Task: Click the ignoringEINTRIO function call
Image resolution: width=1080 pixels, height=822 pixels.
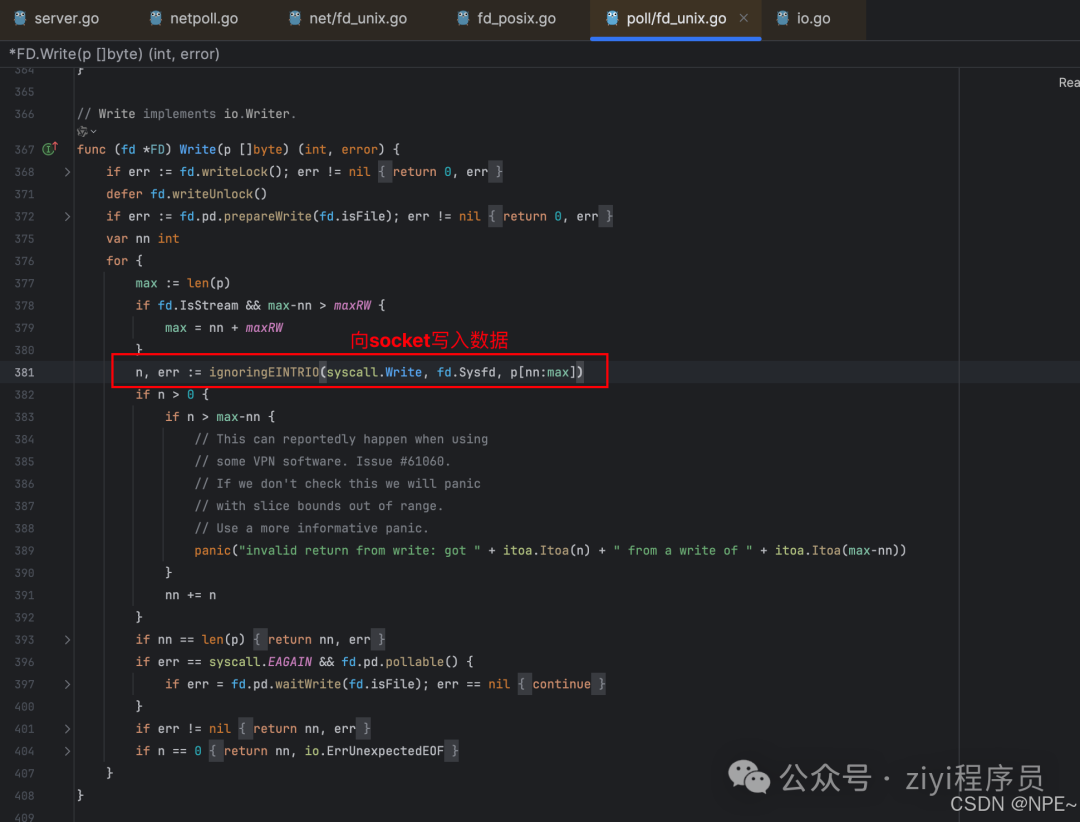Action: click(x=262, y=372)
